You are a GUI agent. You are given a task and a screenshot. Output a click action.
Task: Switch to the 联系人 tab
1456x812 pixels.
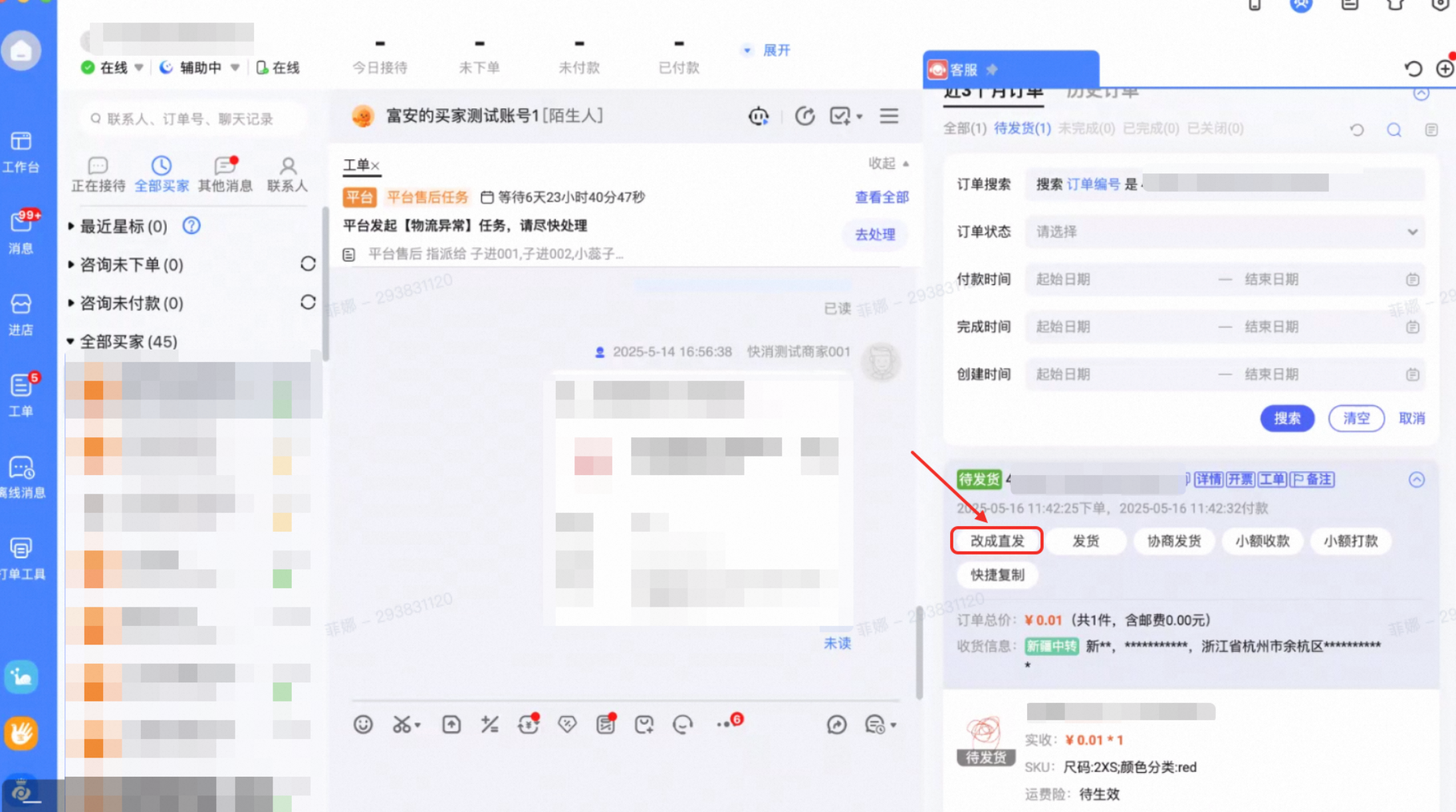tap(287, 175)
